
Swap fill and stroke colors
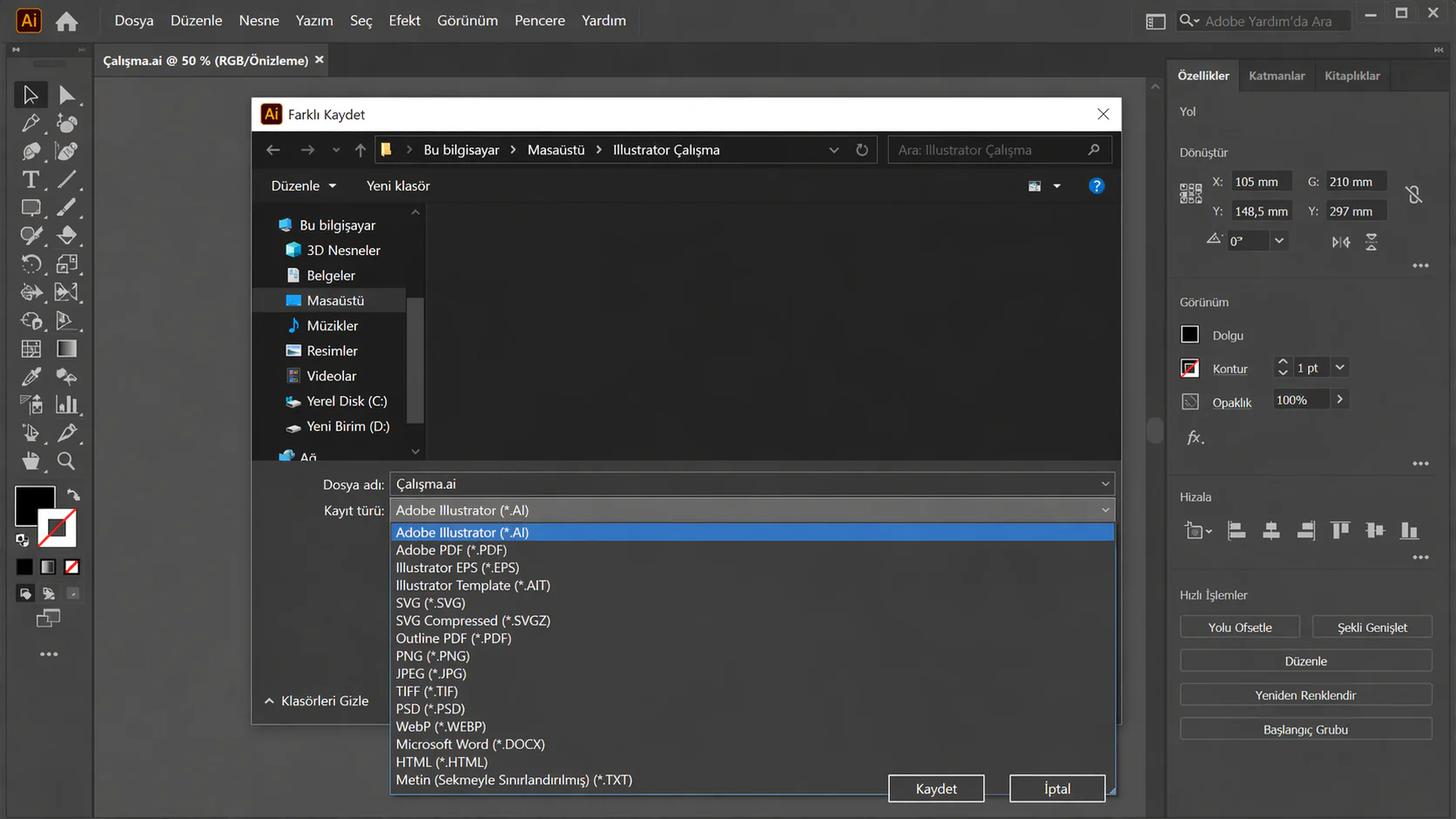coord(74,494)
